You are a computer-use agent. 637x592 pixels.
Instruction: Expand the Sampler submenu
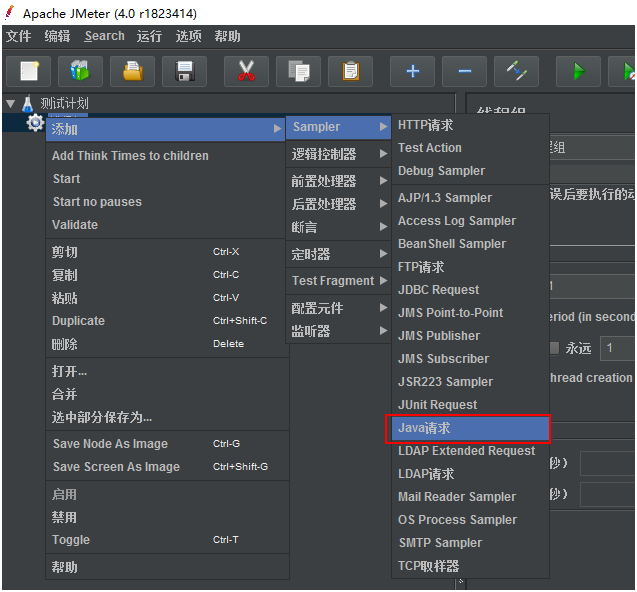(338, 127)
